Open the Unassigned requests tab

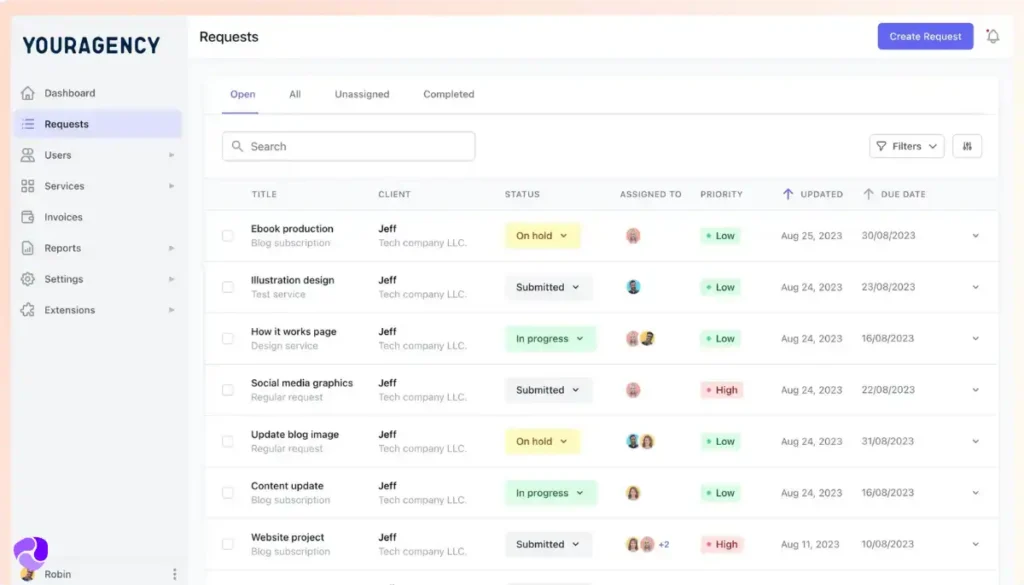361,94
